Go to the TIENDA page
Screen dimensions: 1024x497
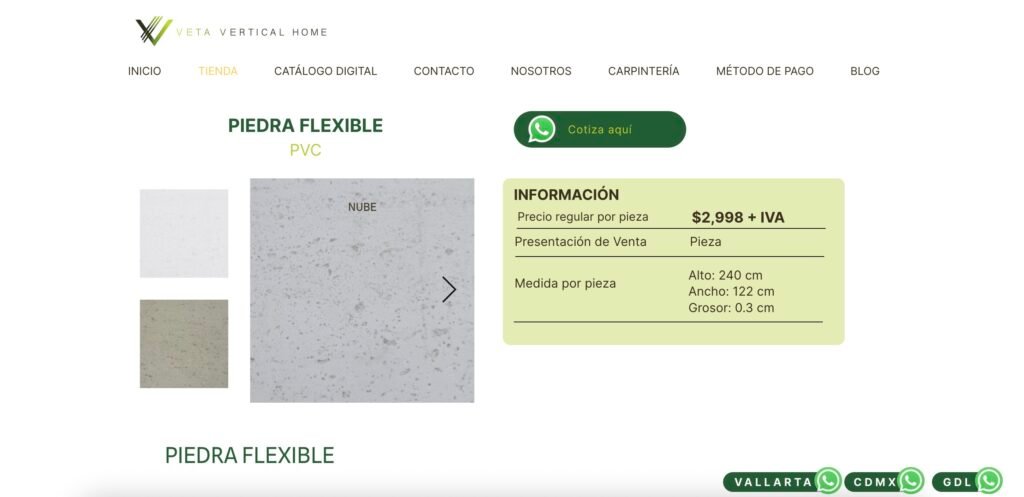click(218, 71)
